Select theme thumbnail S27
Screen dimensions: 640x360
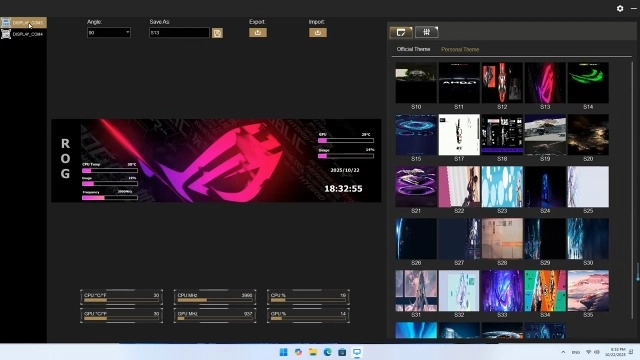pos(459,238)
